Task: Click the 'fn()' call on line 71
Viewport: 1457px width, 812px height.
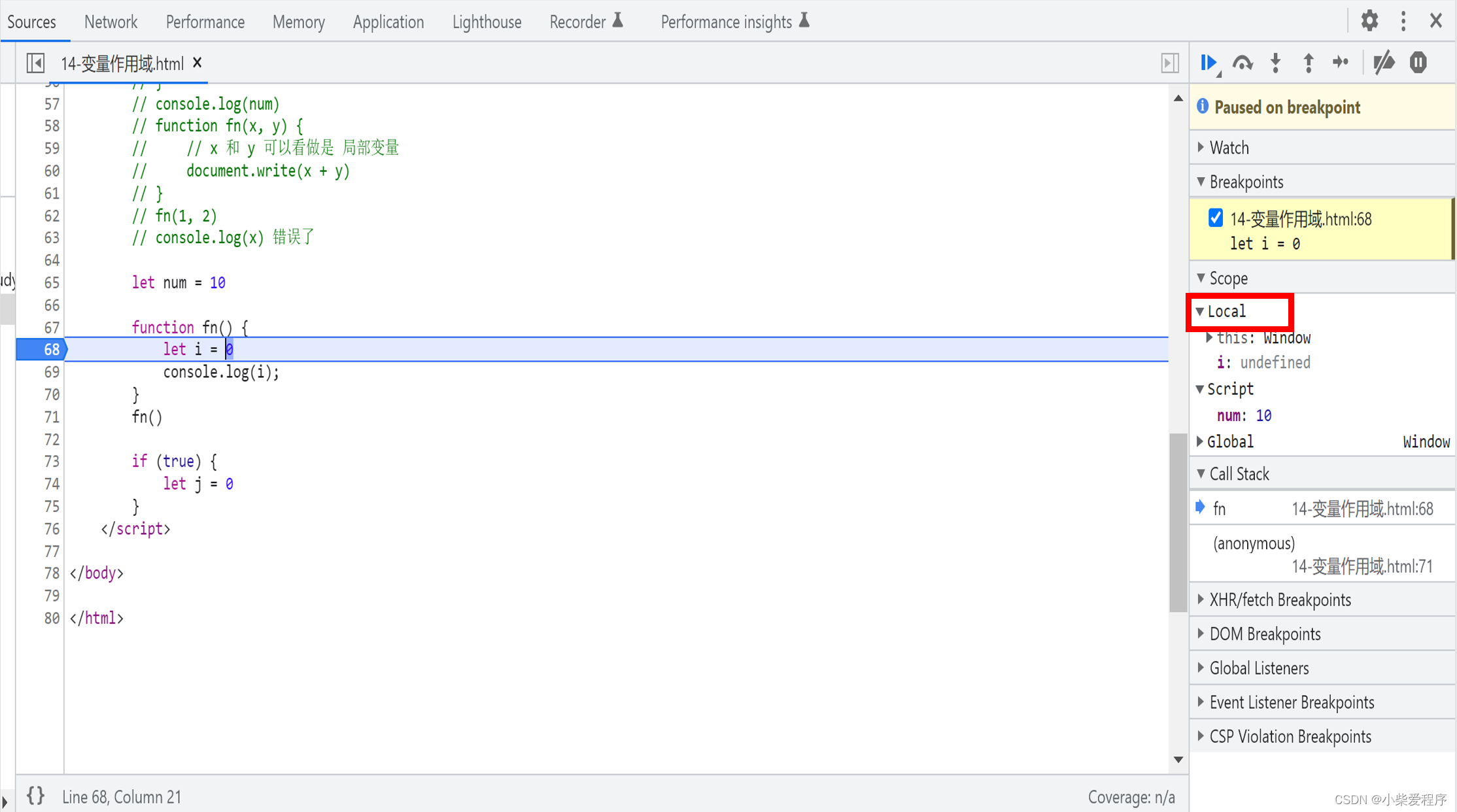Action: pyautogui.click(x=147, y=417)
